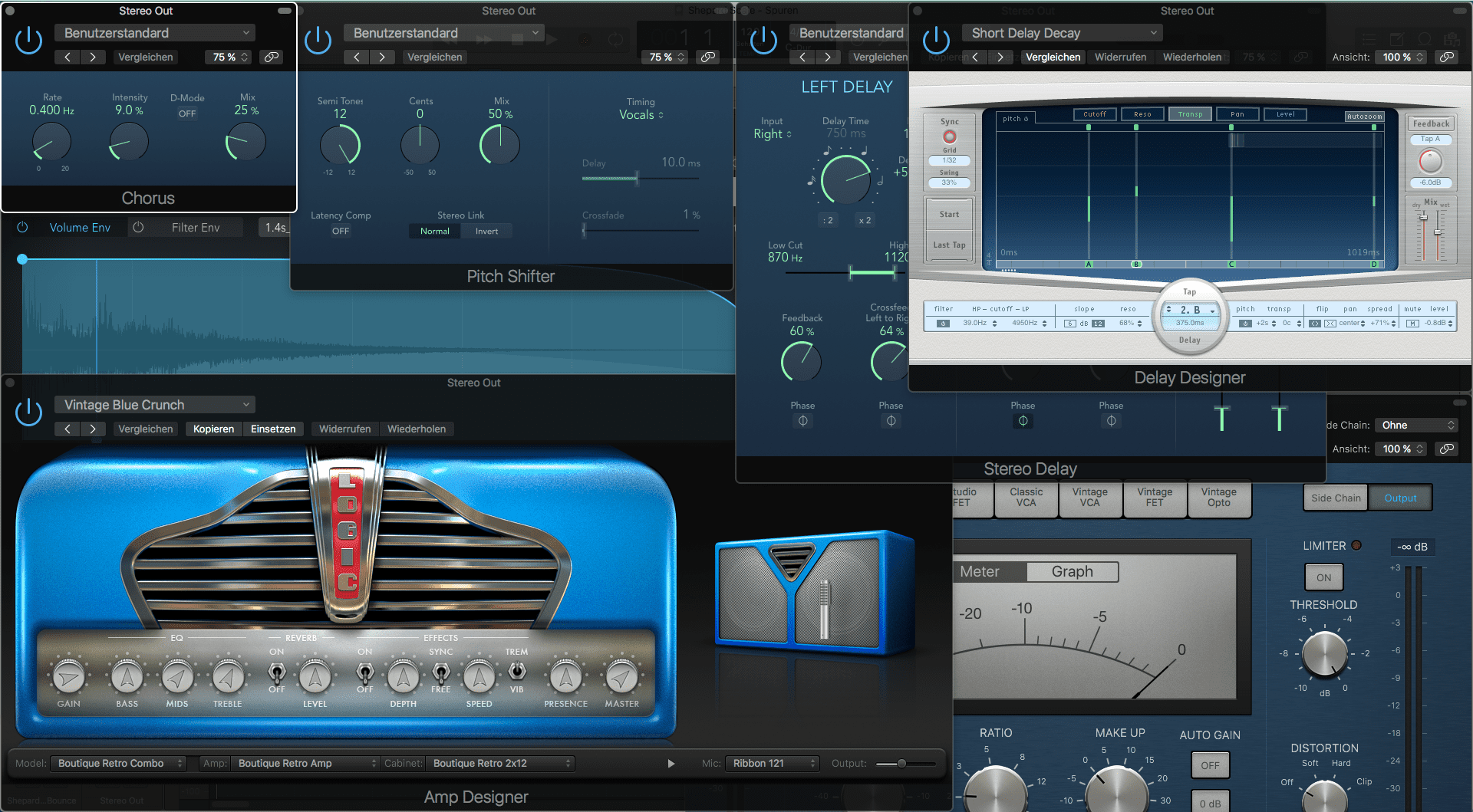Toggle Chorus plugin power button
Viewport: 1473px width, 812px height.
tap(29, 41)
